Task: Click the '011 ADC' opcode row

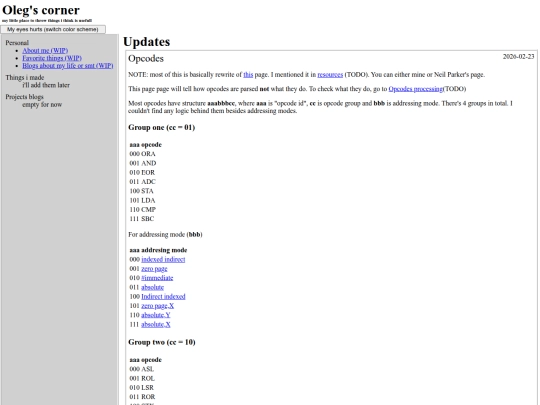Action: click(143, 182)
